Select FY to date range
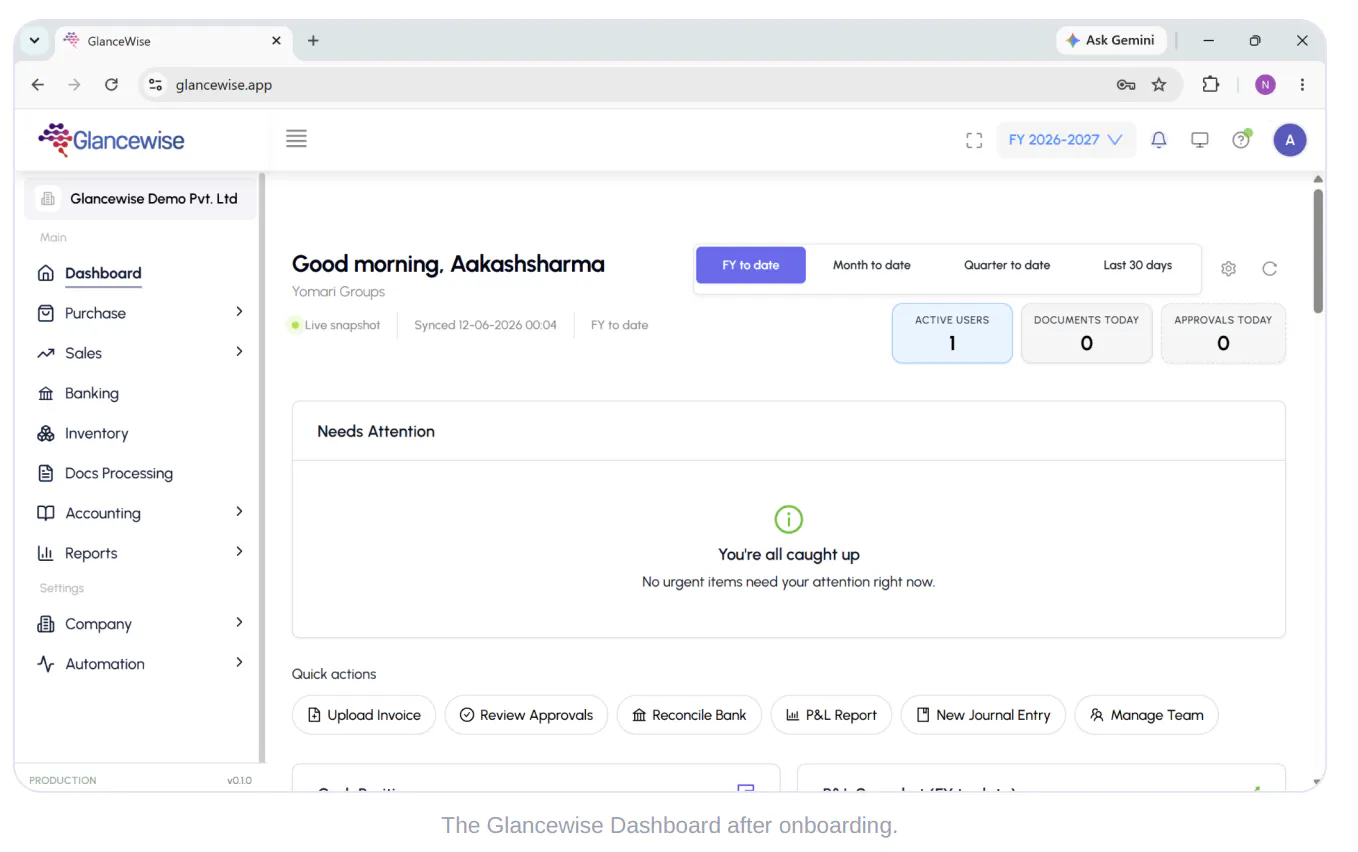 click(x=751, y=265)
